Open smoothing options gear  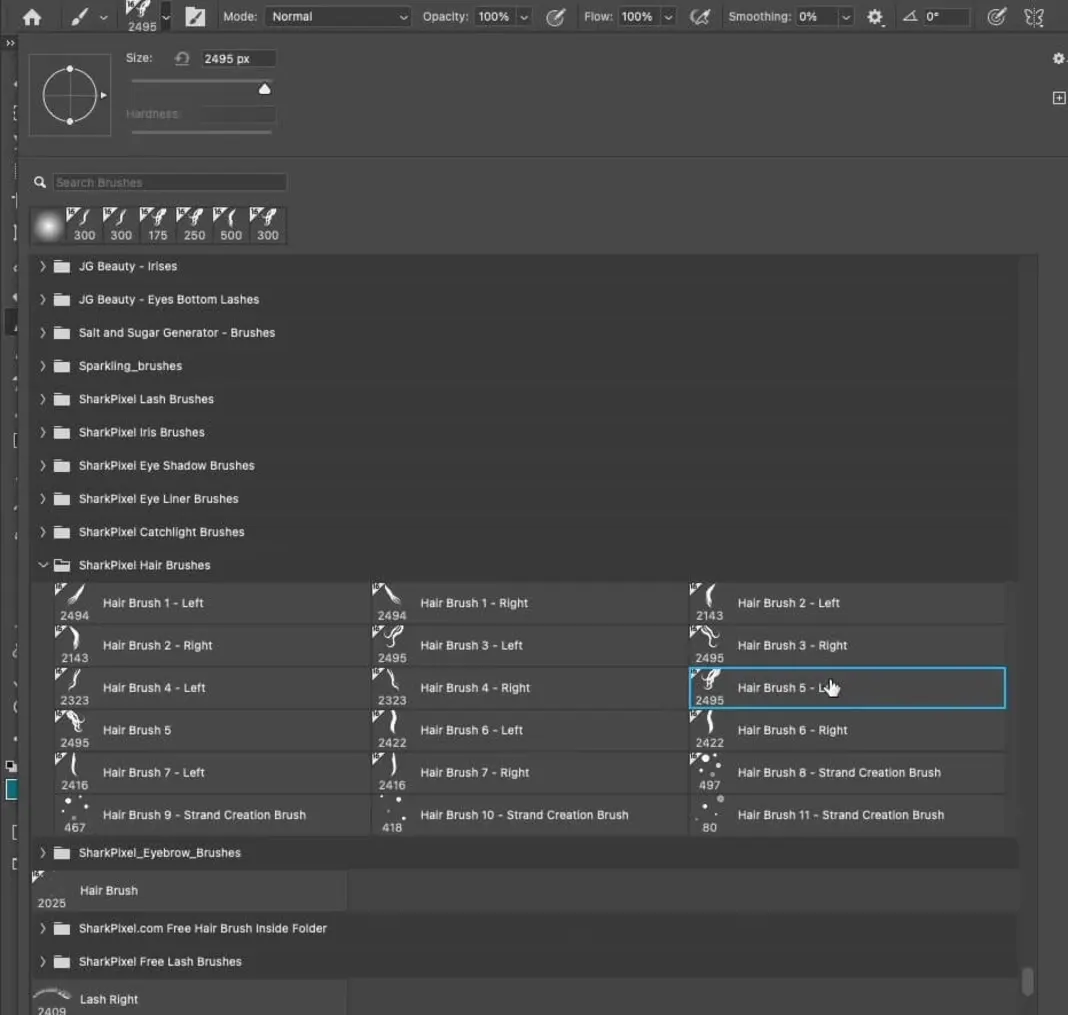[875, 16]
